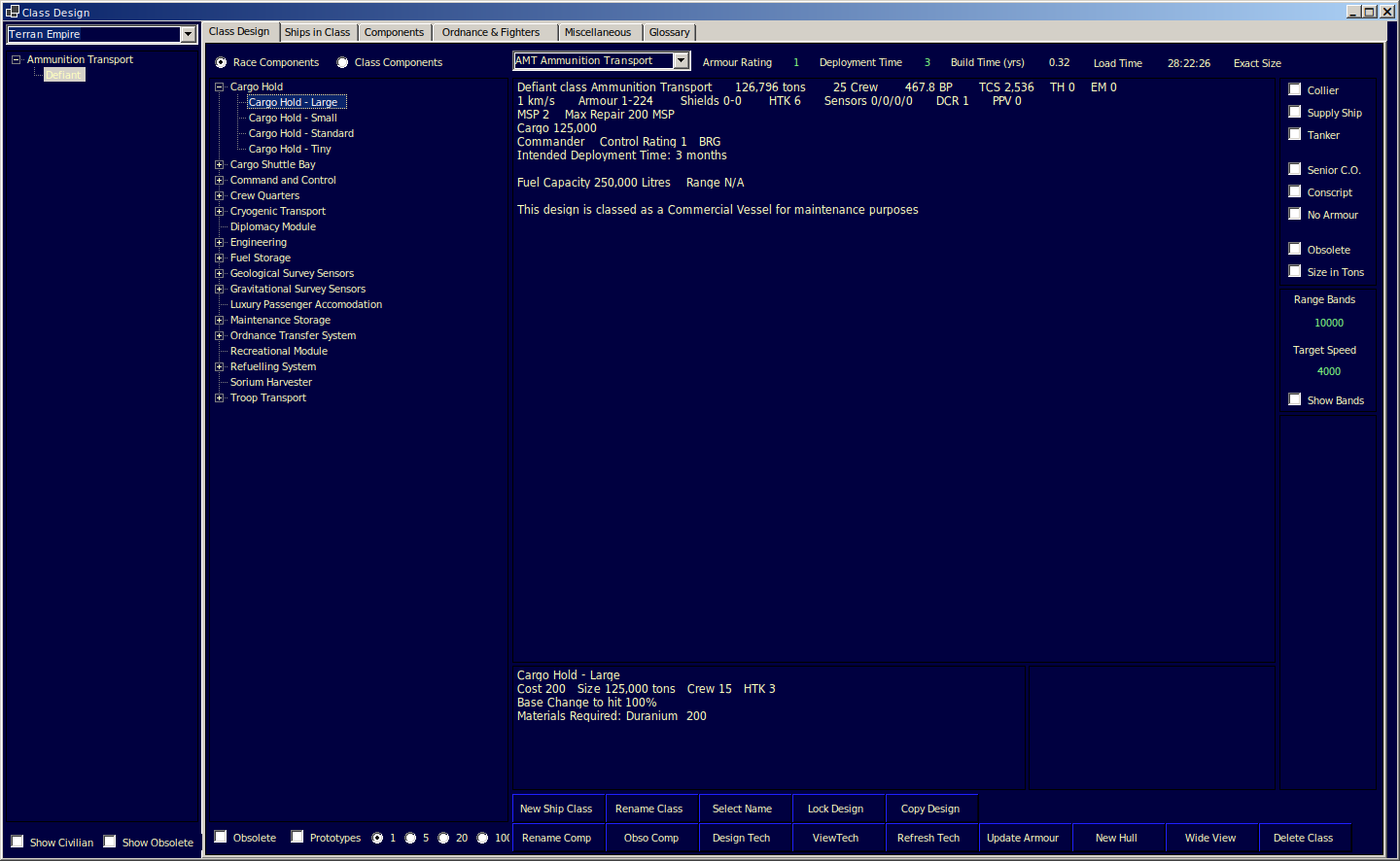Viewport: 1400px width, 861px height.
Task: Expand the Troop Transport node
Action: [x=220, y=397]
